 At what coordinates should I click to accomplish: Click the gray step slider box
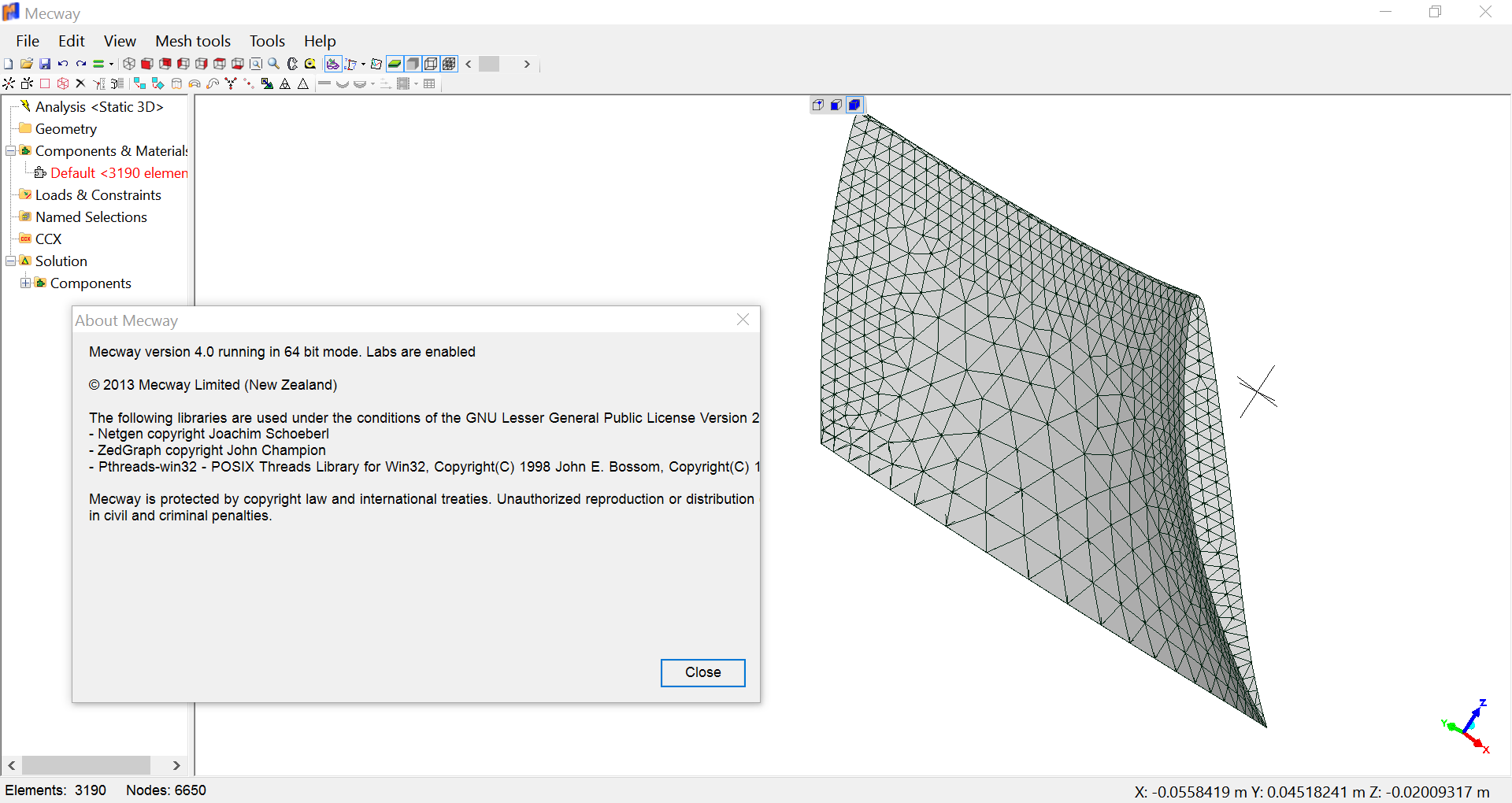(489, 64)
